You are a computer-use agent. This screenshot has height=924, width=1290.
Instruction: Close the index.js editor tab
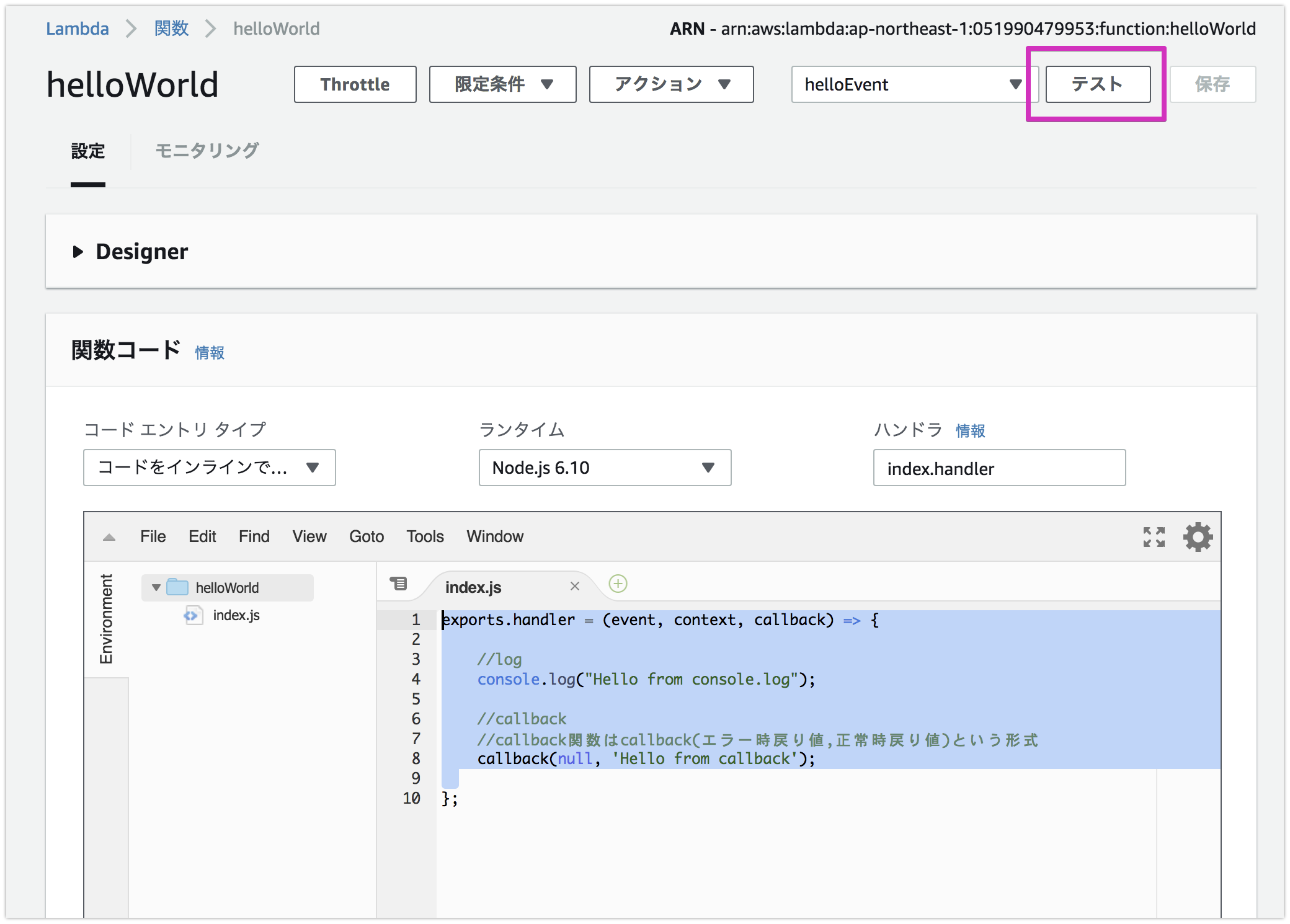point(574,585)
